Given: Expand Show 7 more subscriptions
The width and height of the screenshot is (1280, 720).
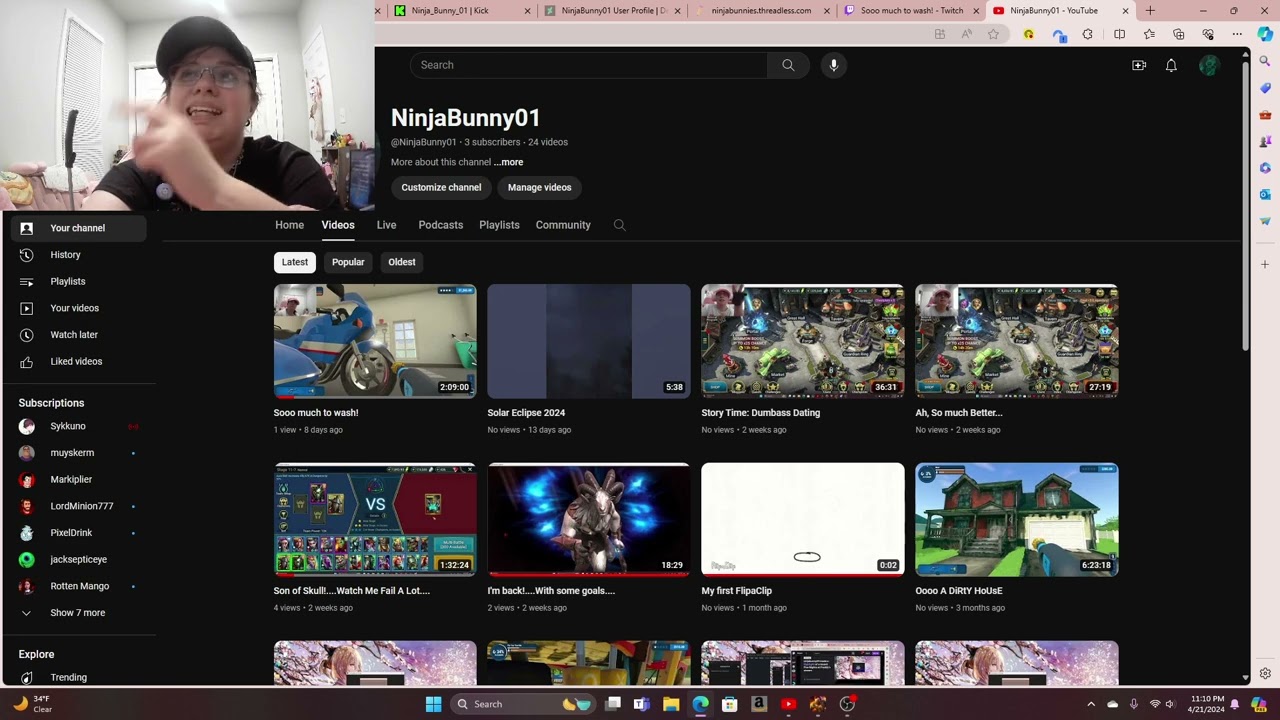Looking at the screenshot, I should click(78, 613).
